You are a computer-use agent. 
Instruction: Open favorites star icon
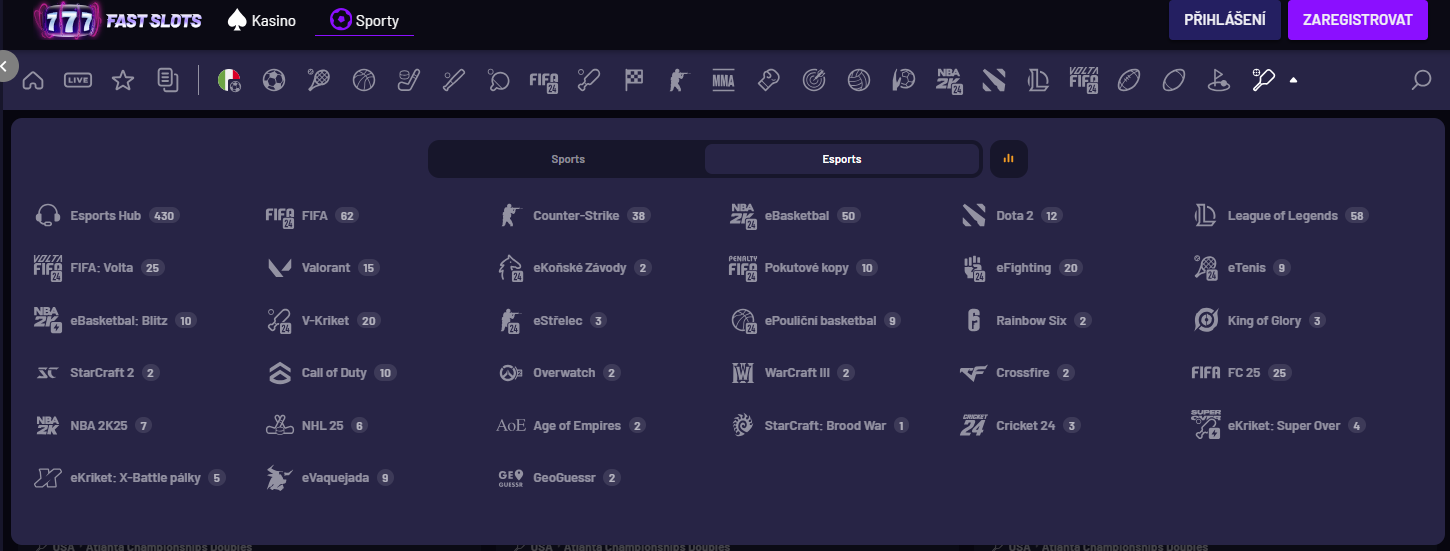coord(123,81)
